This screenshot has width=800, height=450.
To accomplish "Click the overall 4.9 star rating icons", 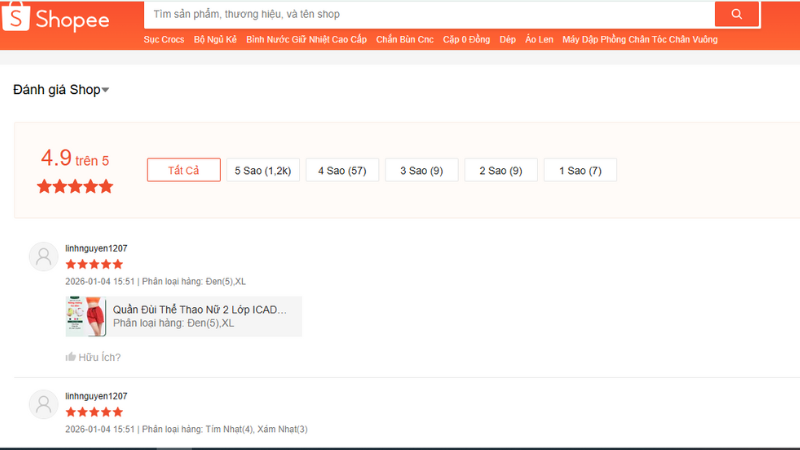I will 75,186.
